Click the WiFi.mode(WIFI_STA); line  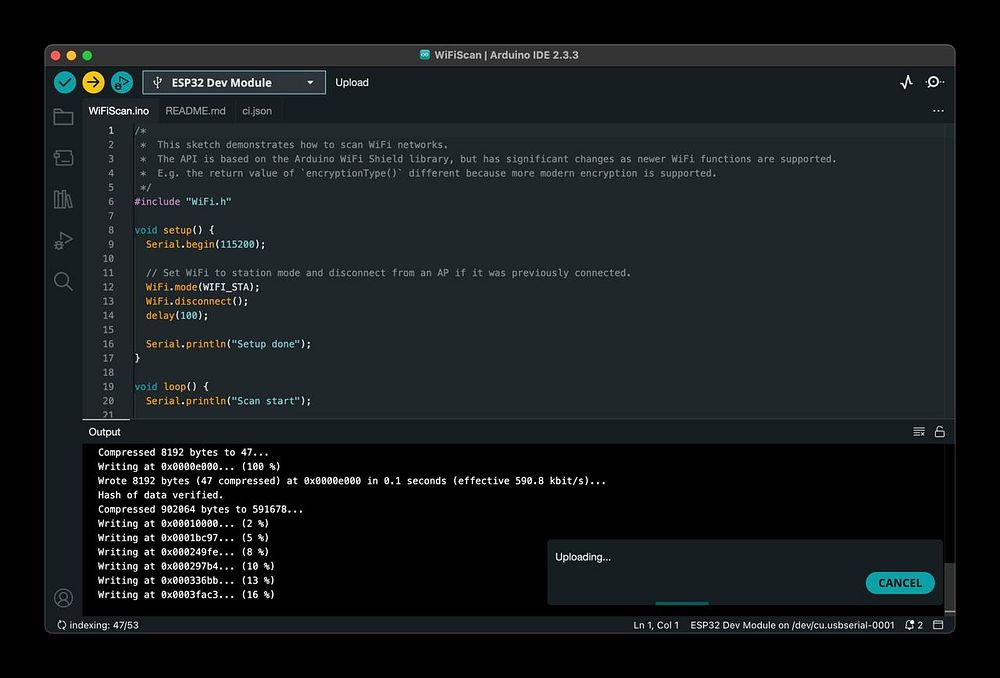point(203,287)
